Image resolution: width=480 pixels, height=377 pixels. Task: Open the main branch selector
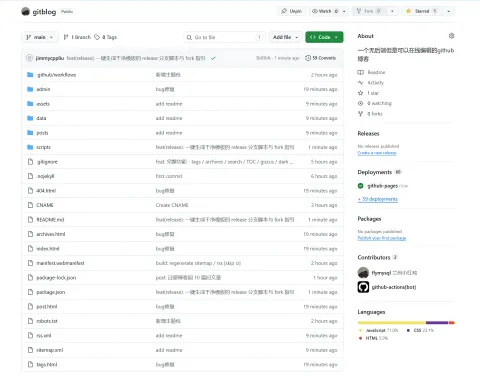coord(40,37)
